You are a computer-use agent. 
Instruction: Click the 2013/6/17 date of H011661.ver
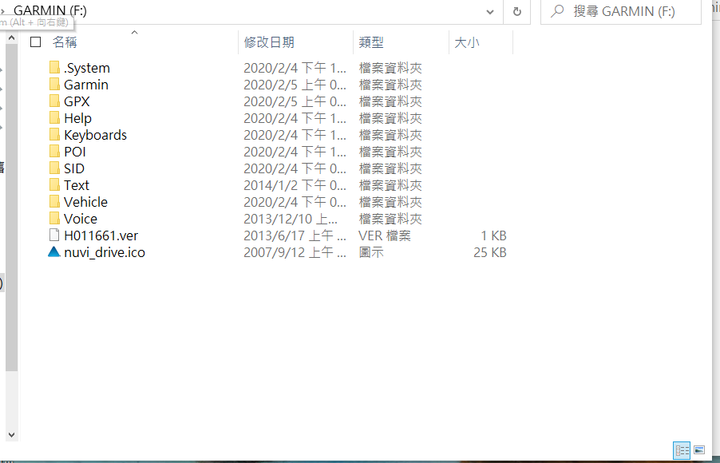pyautogui.click(x=295, y=236)
